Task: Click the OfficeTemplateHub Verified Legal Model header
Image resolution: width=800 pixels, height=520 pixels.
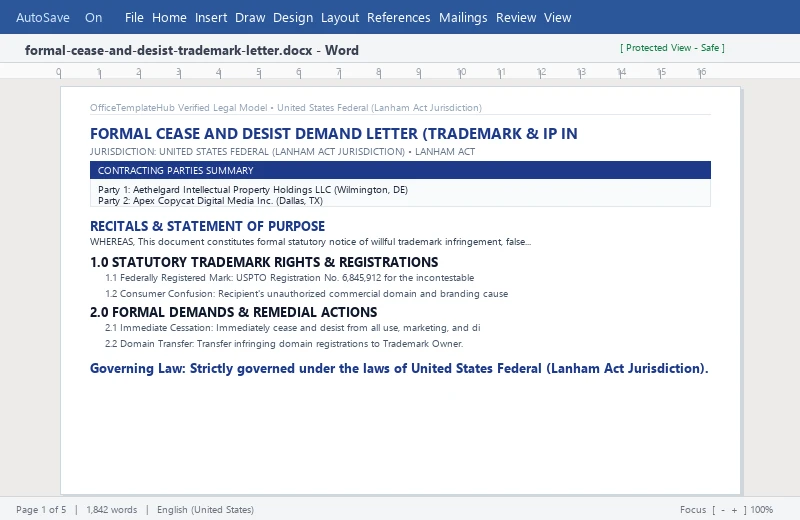Action: (286, 108)
